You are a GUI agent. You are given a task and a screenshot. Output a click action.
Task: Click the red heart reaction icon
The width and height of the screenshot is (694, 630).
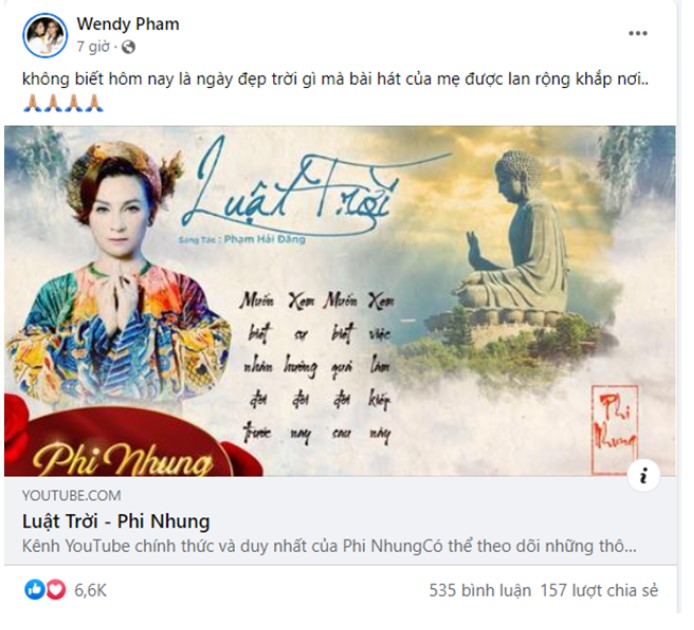(x=56, y=590)
